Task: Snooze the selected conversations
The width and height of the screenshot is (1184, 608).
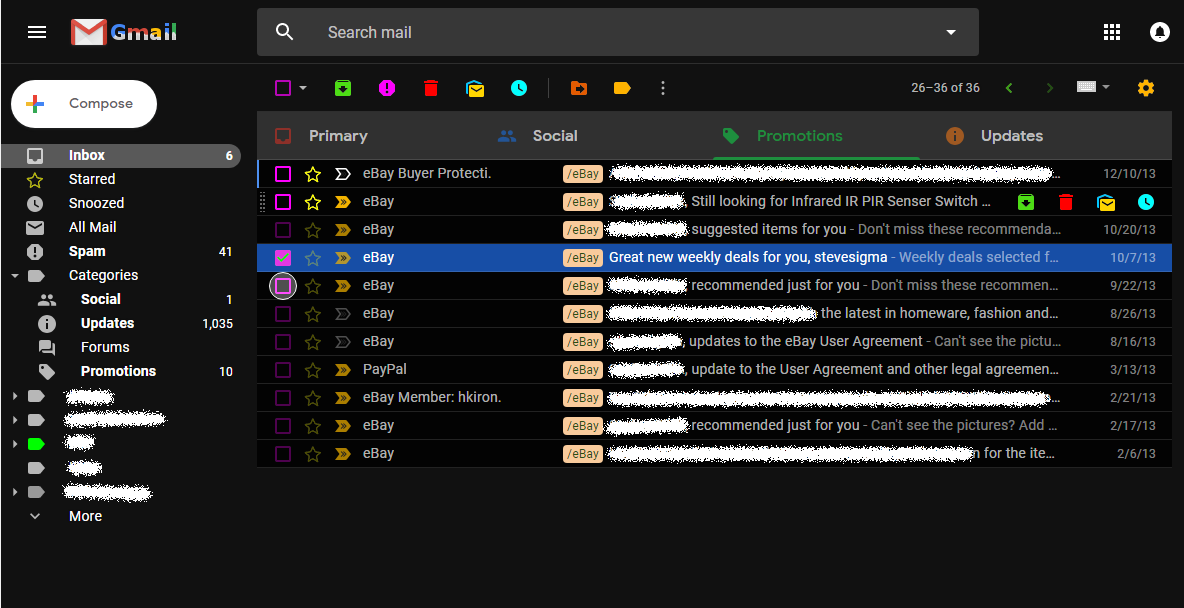Action: tap(519, 88)
